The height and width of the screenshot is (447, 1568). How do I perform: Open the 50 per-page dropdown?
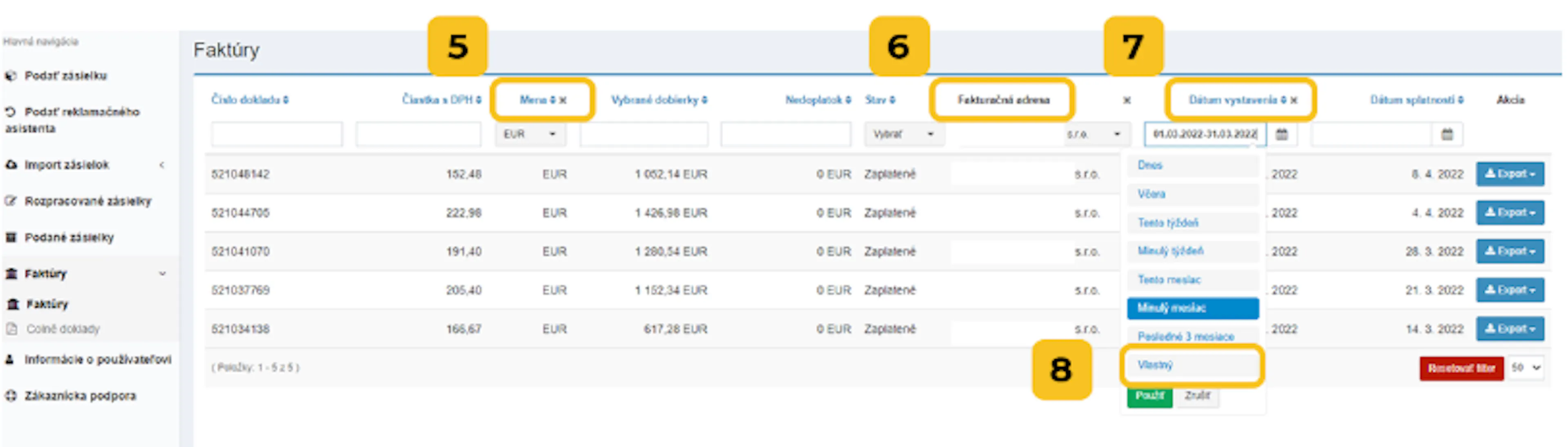(1526, 368)
